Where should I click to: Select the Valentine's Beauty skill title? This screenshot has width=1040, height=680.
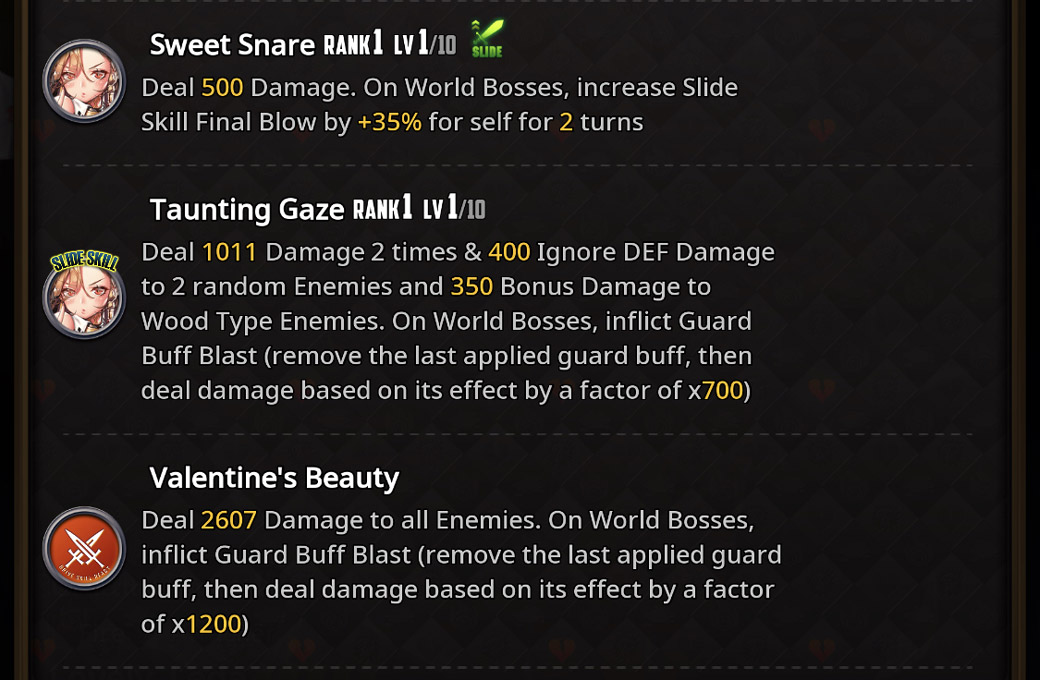(x=274, y=478)
